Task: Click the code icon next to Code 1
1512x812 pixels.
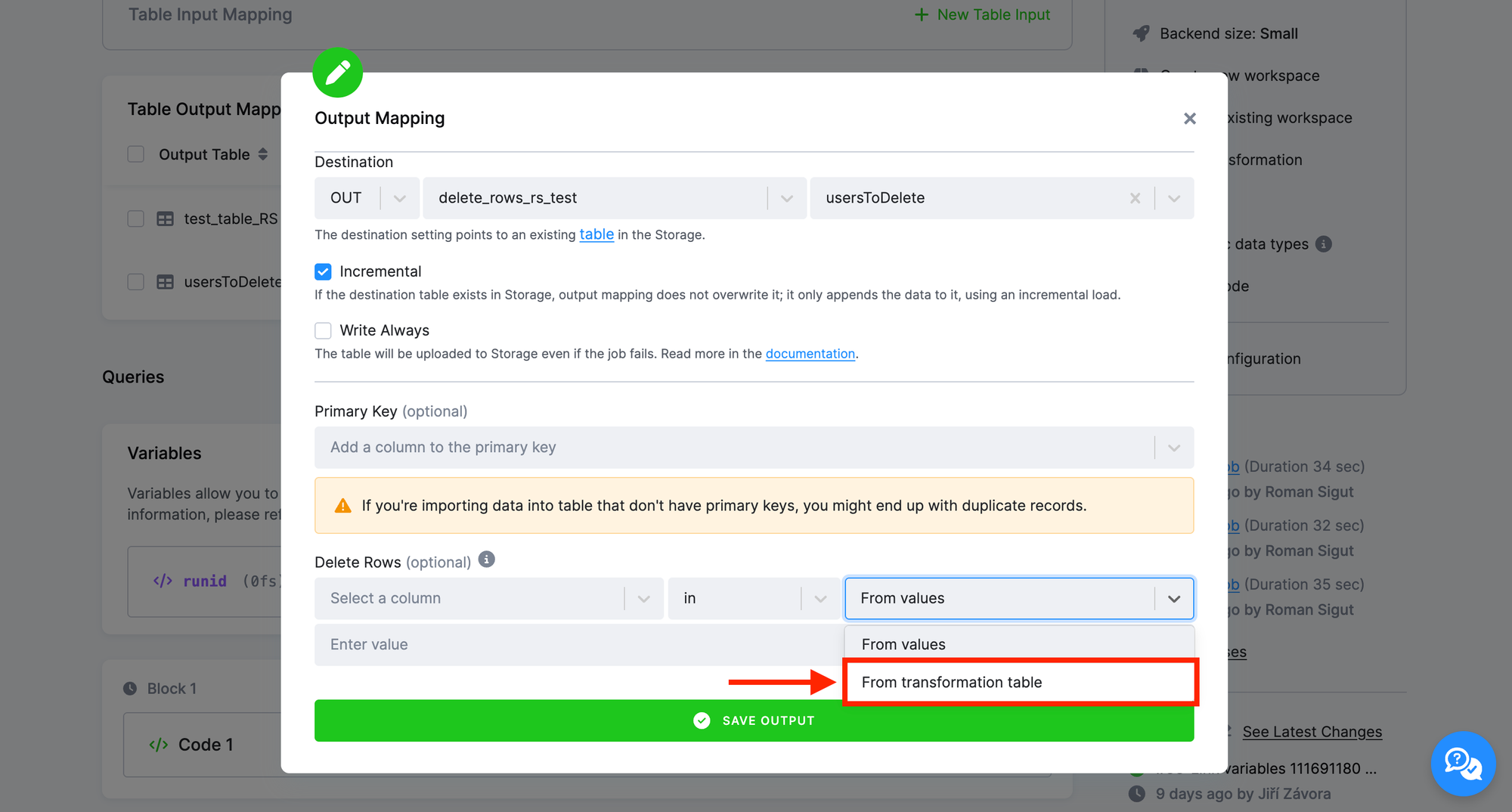Action: point(160,744)
